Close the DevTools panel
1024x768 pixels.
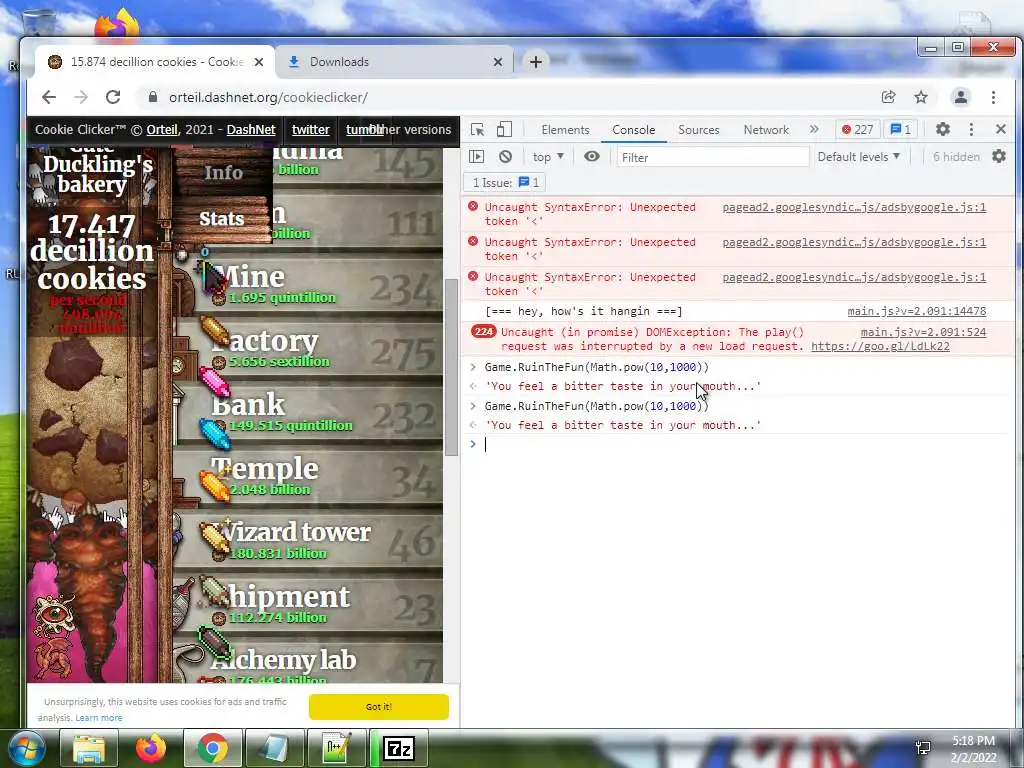coord(1000,129)
